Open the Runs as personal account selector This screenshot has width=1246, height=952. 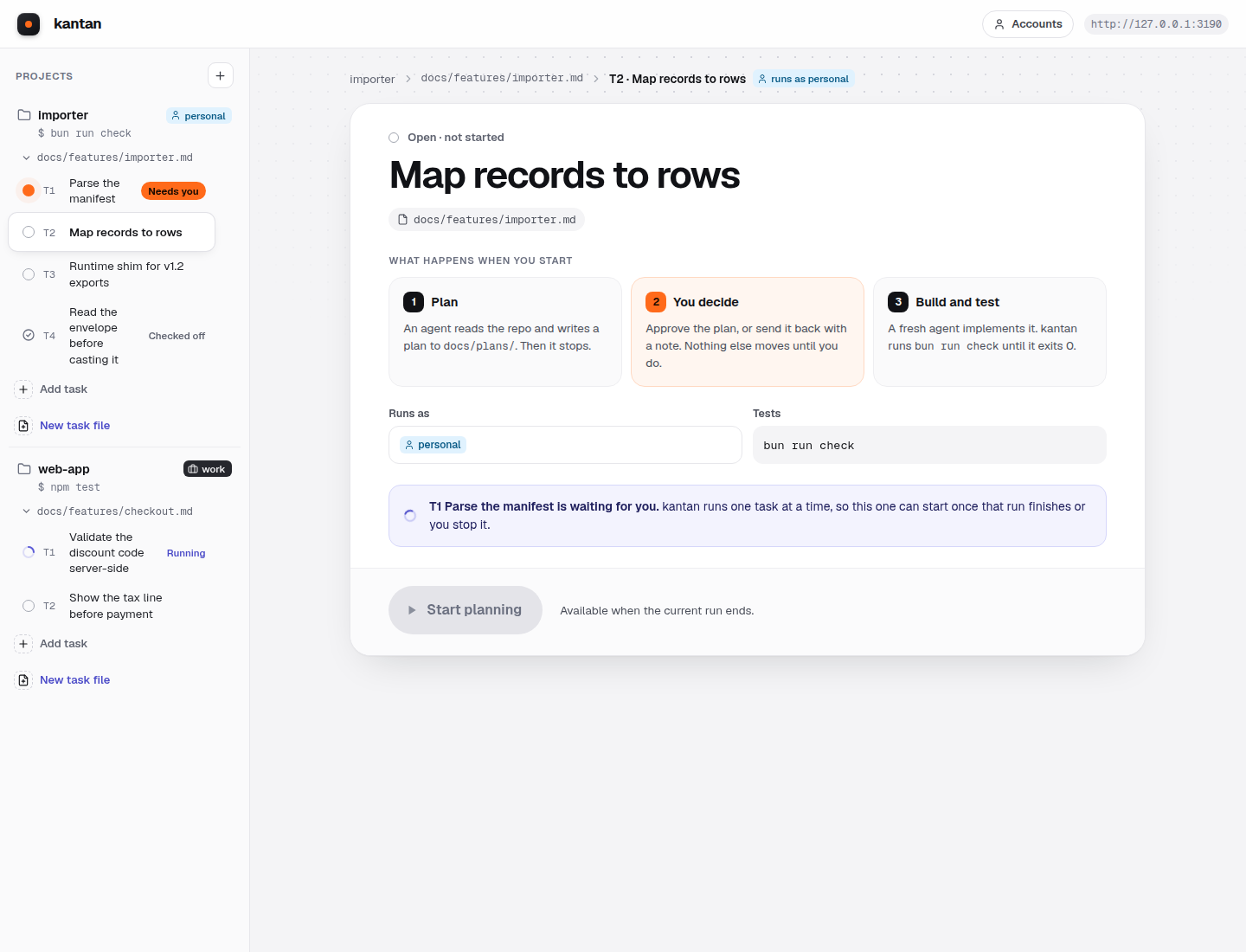click(x=565, y=445)
